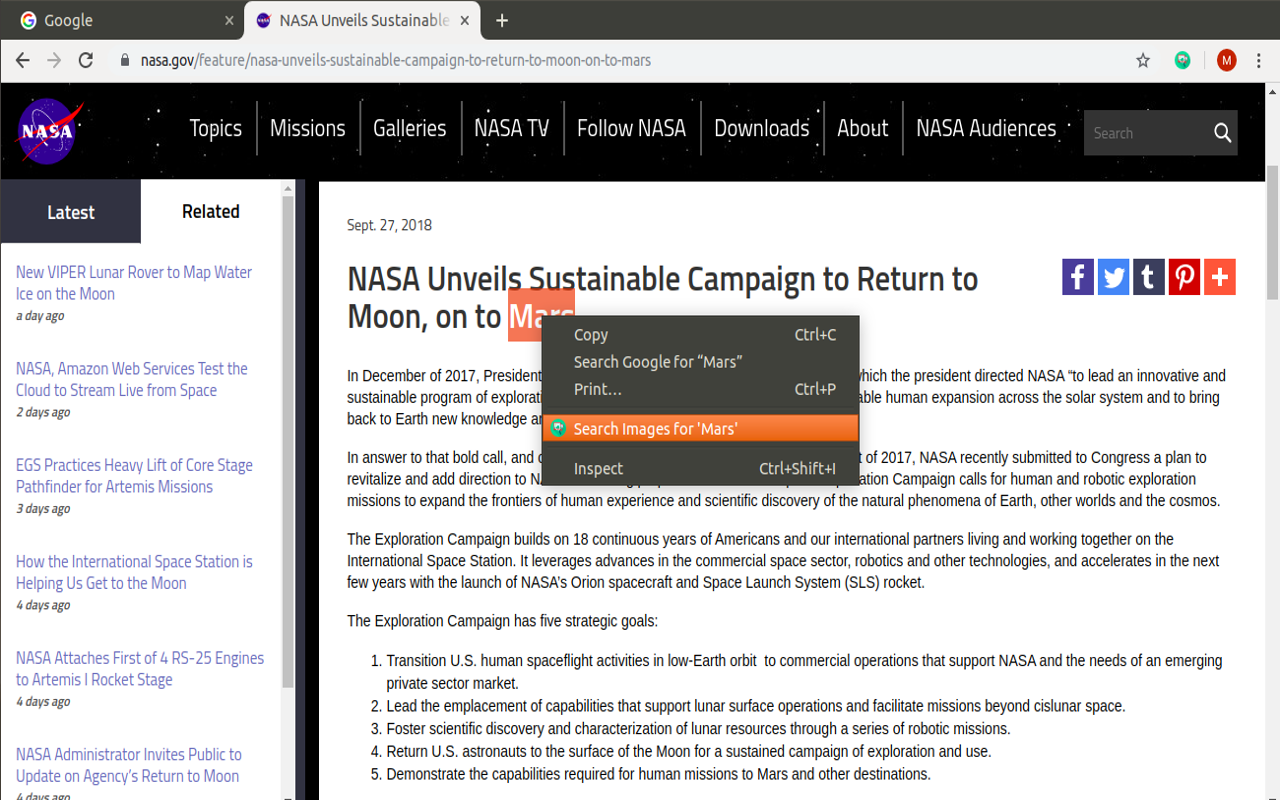Share article on Tumblr
The height and width of the screenshot is (800, 1280).
point(1149,277)
